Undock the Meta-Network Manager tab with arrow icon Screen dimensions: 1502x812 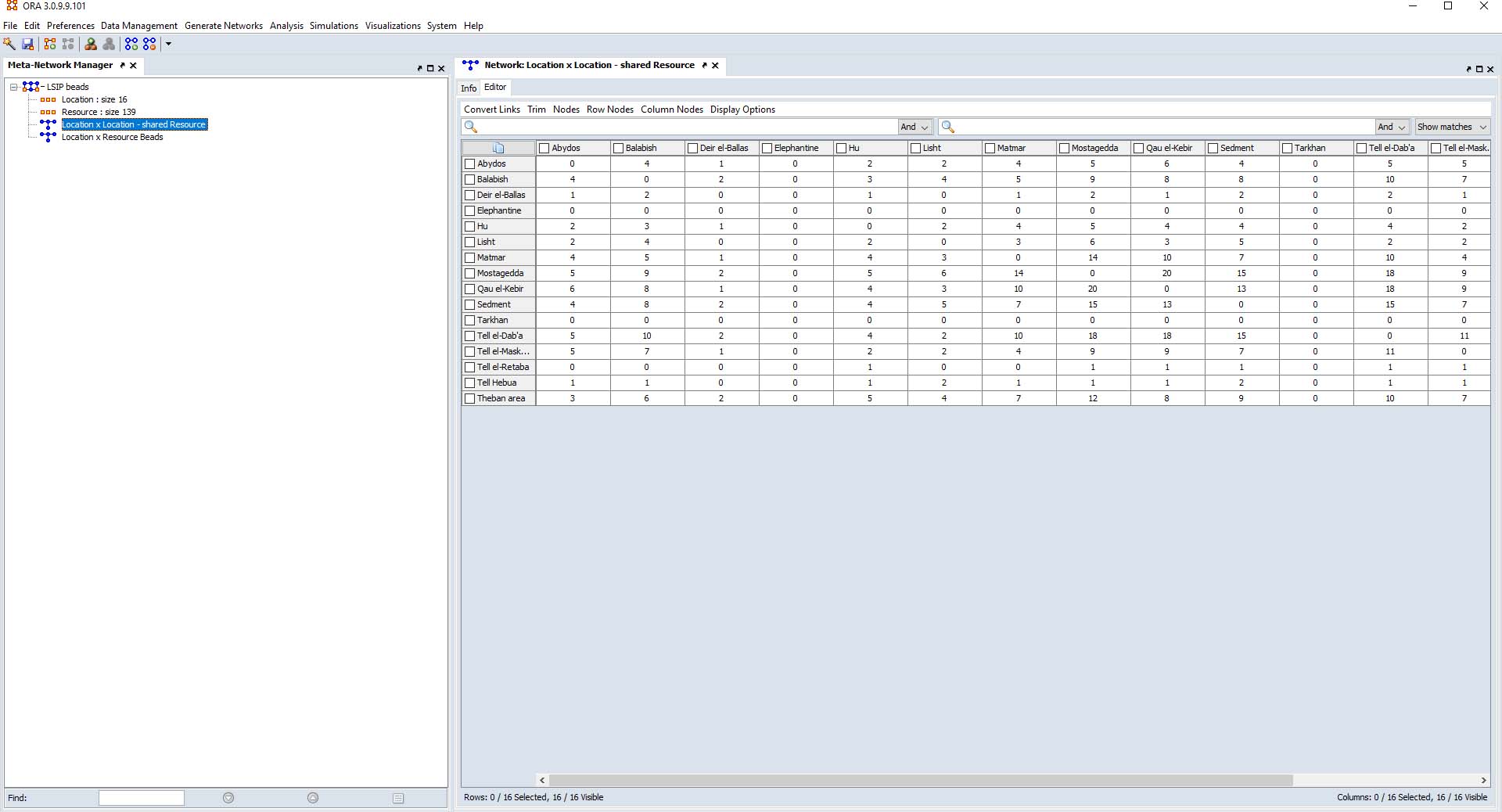[123, 65]
